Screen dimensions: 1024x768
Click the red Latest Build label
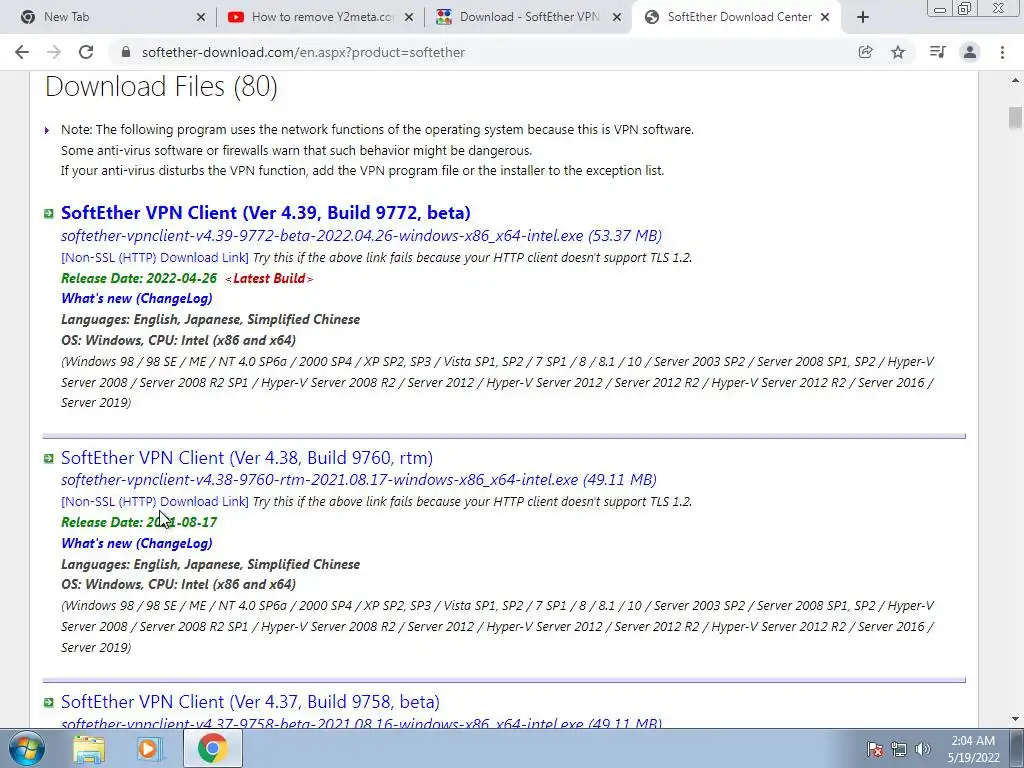pyautogui.click(x=269, y=278)
